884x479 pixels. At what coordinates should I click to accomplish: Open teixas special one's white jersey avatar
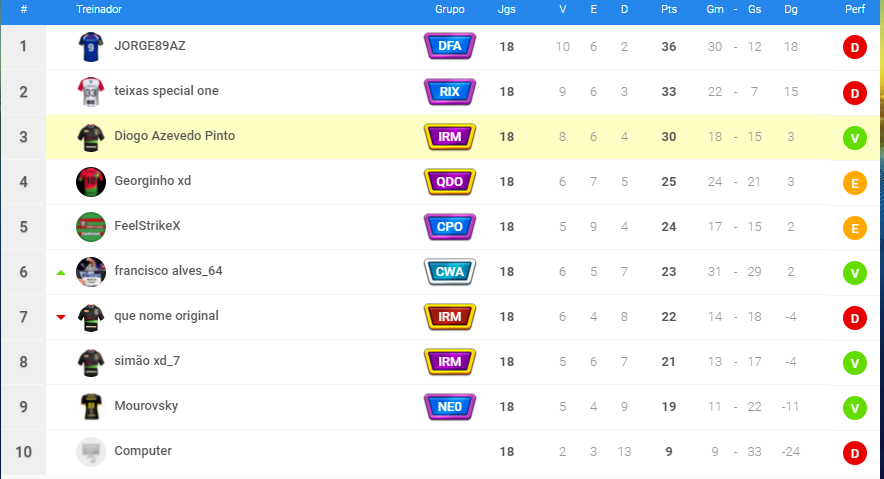pyautogui.click(x=91, y=92)
